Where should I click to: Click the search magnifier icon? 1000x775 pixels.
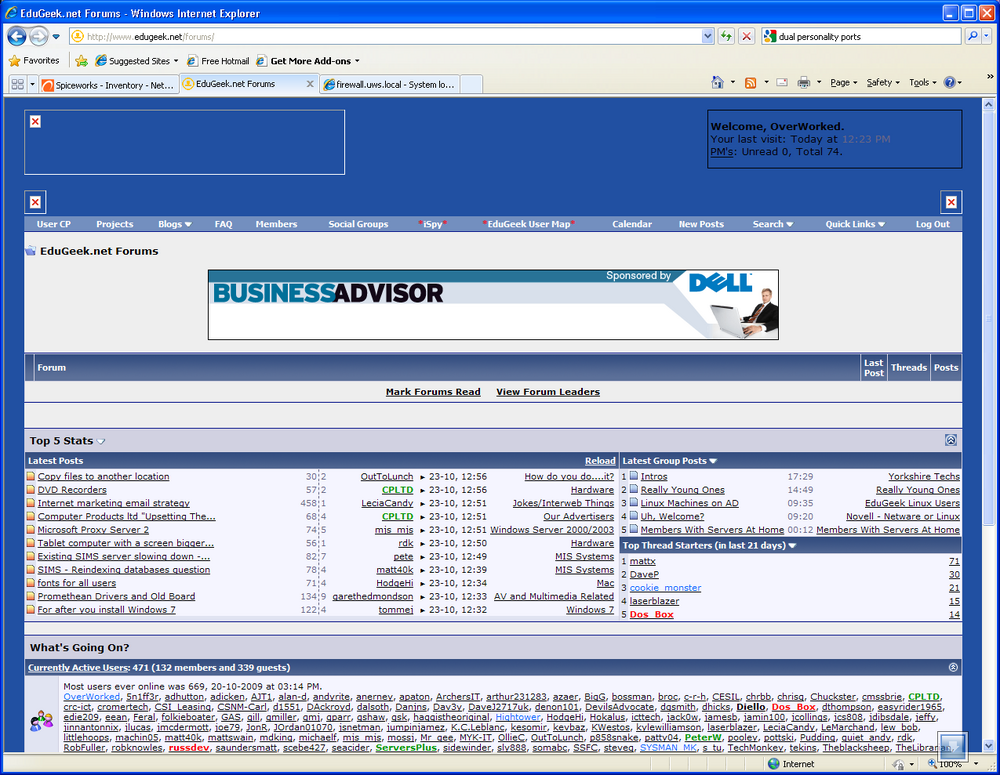click(972, 36)
